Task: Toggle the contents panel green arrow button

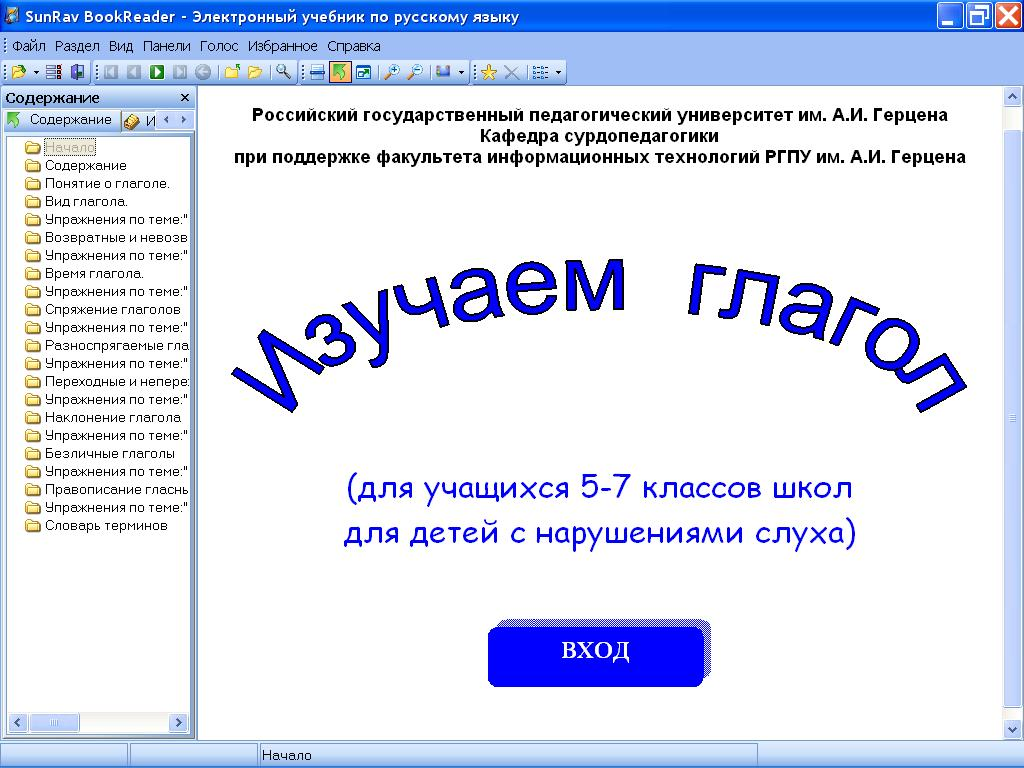Action: pos(340,72)
